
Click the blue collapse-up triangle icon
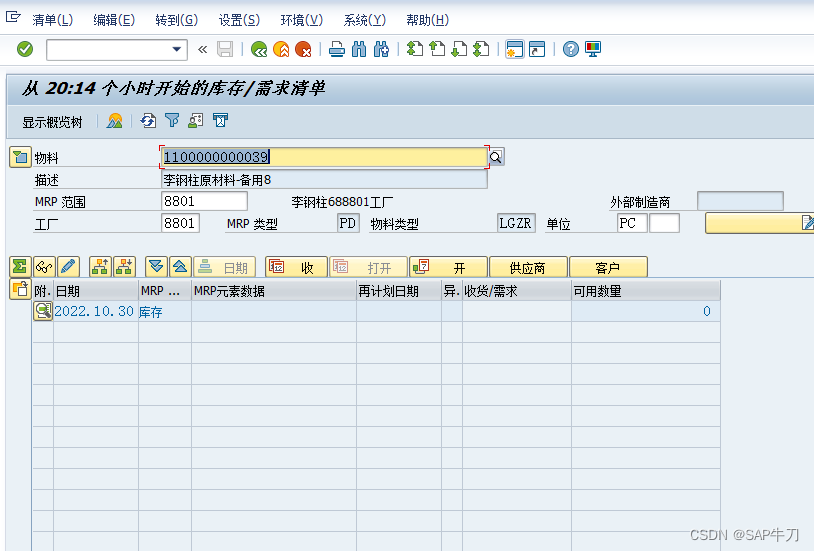click(180, 267)
